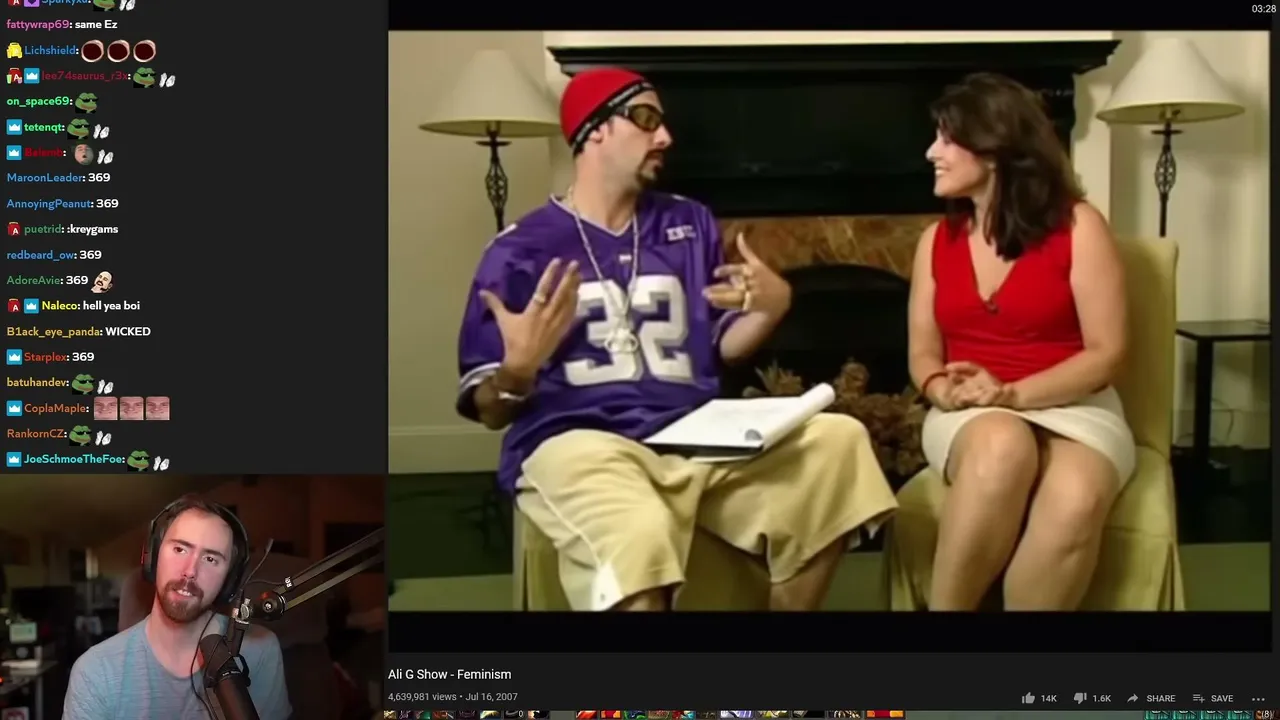Click the username batuhandev
1280x720 pixels.
[x=37, y=382]
